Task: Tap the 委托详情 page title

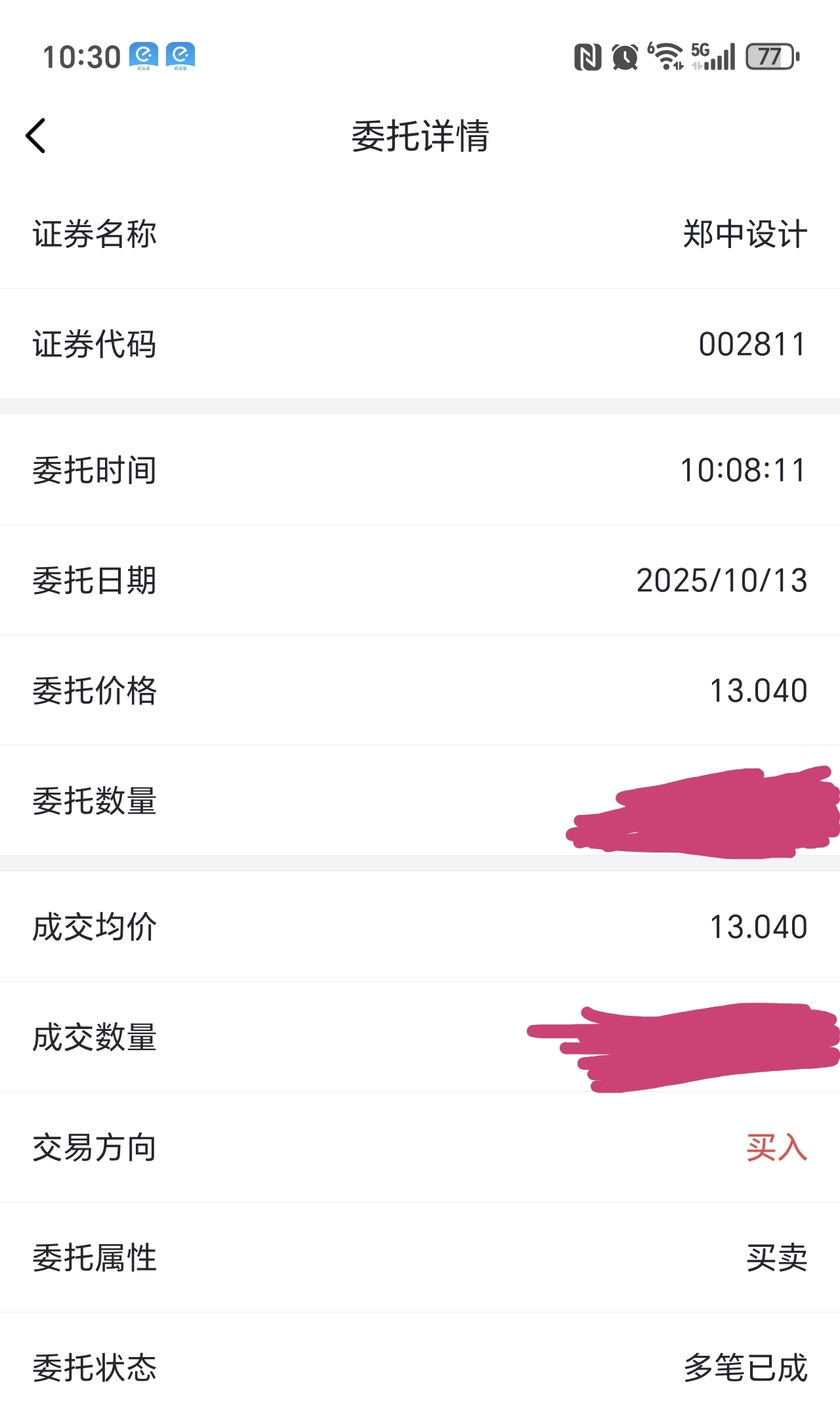Action: (x=421, y=136)
